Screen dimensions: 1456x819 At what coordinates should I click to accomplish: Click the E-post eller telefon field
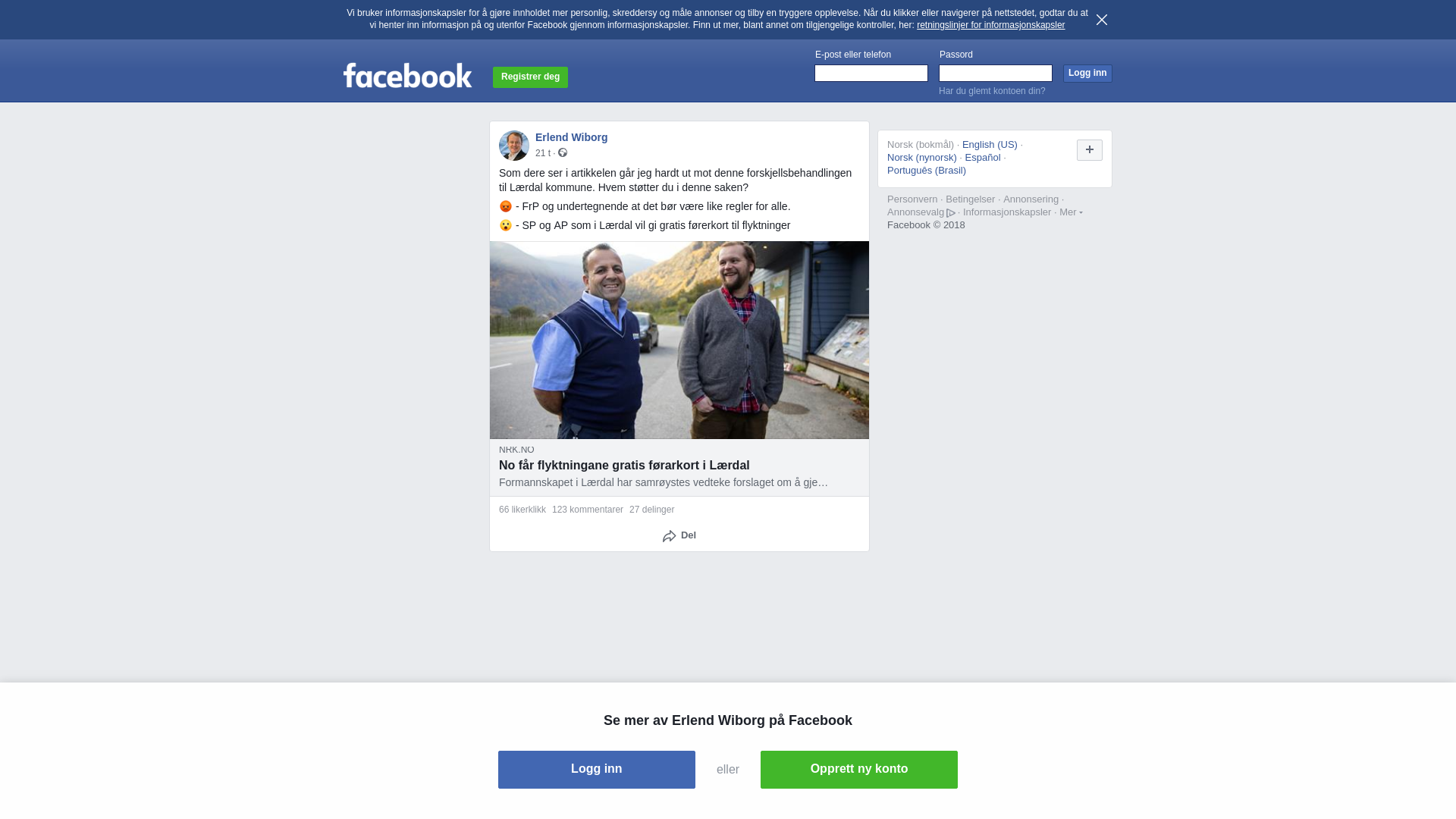pyautogui.click(x=871, y=73)
